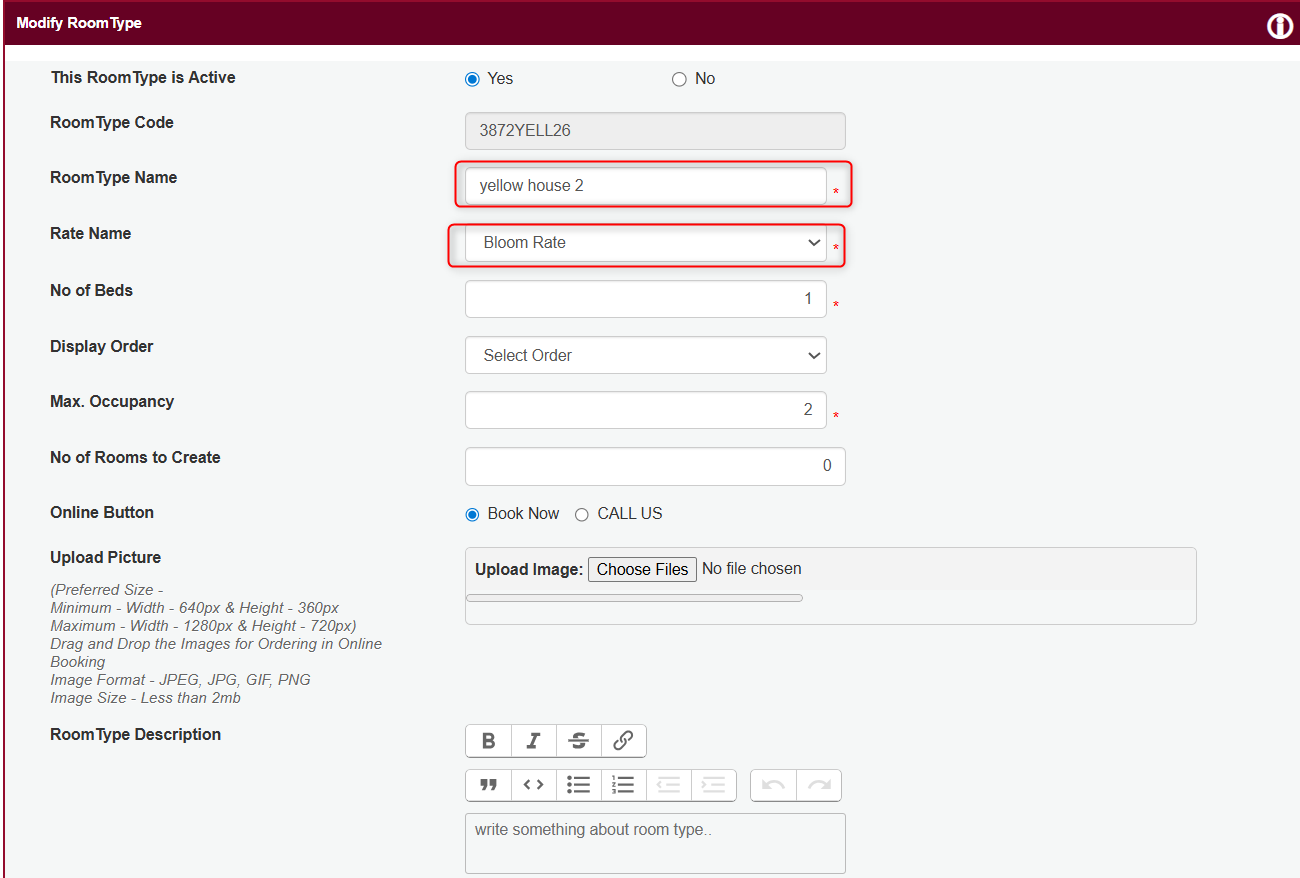Apply italic formatting in description editor
The image size is (1300, 878).
click(533, 741)
